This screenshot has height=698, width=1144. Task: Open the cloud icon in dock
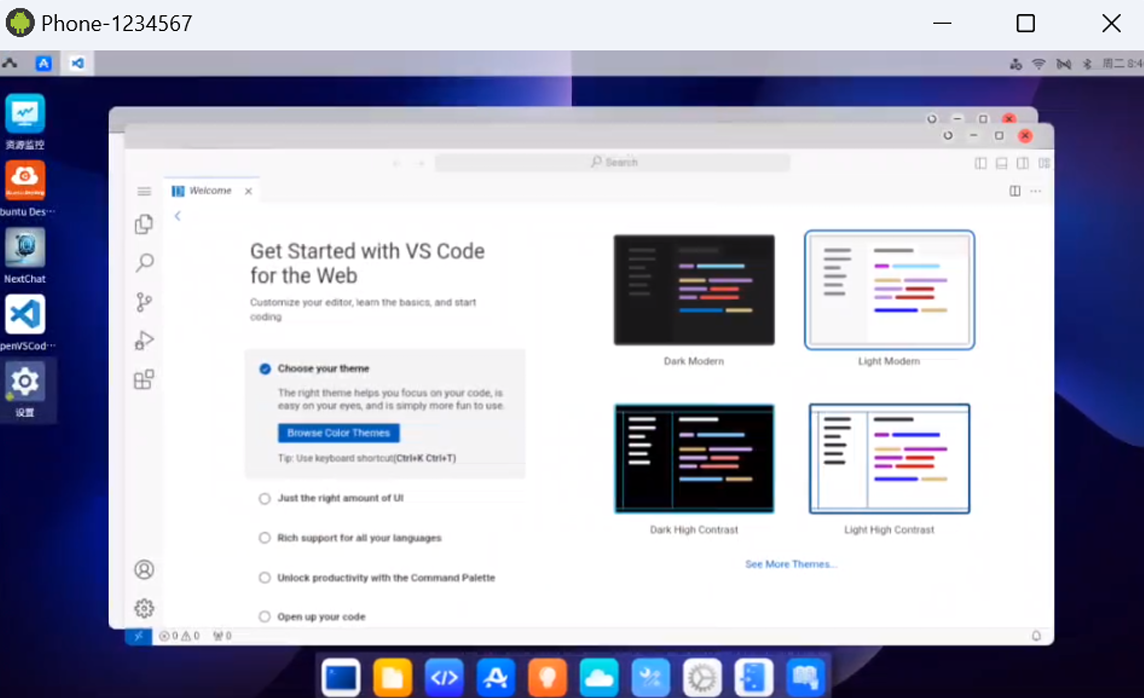pyautogui.click(x=599, y=678)
